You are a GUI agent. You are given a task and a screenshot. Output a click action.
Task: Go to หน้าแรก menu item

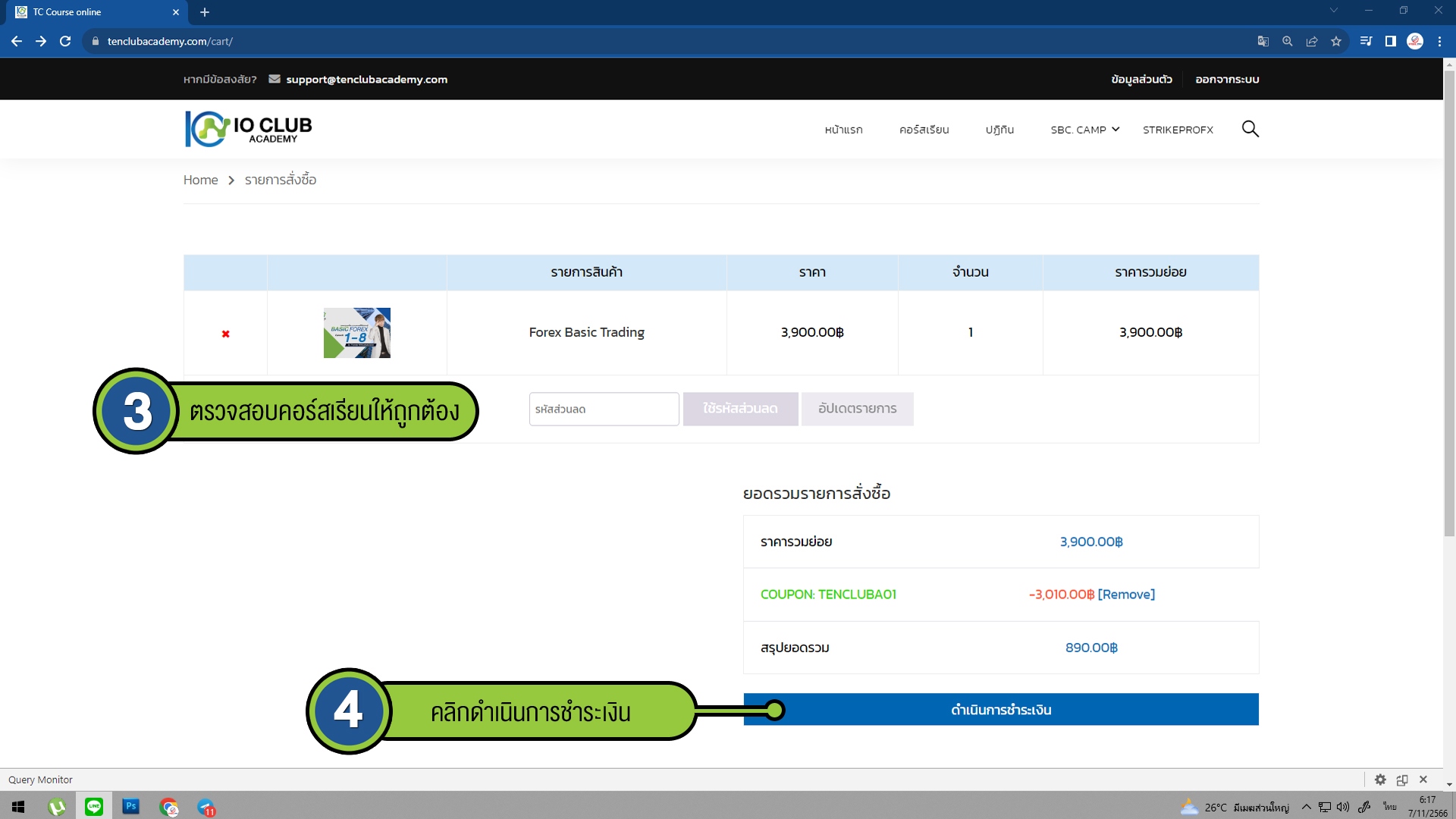[x=844, y=130]
